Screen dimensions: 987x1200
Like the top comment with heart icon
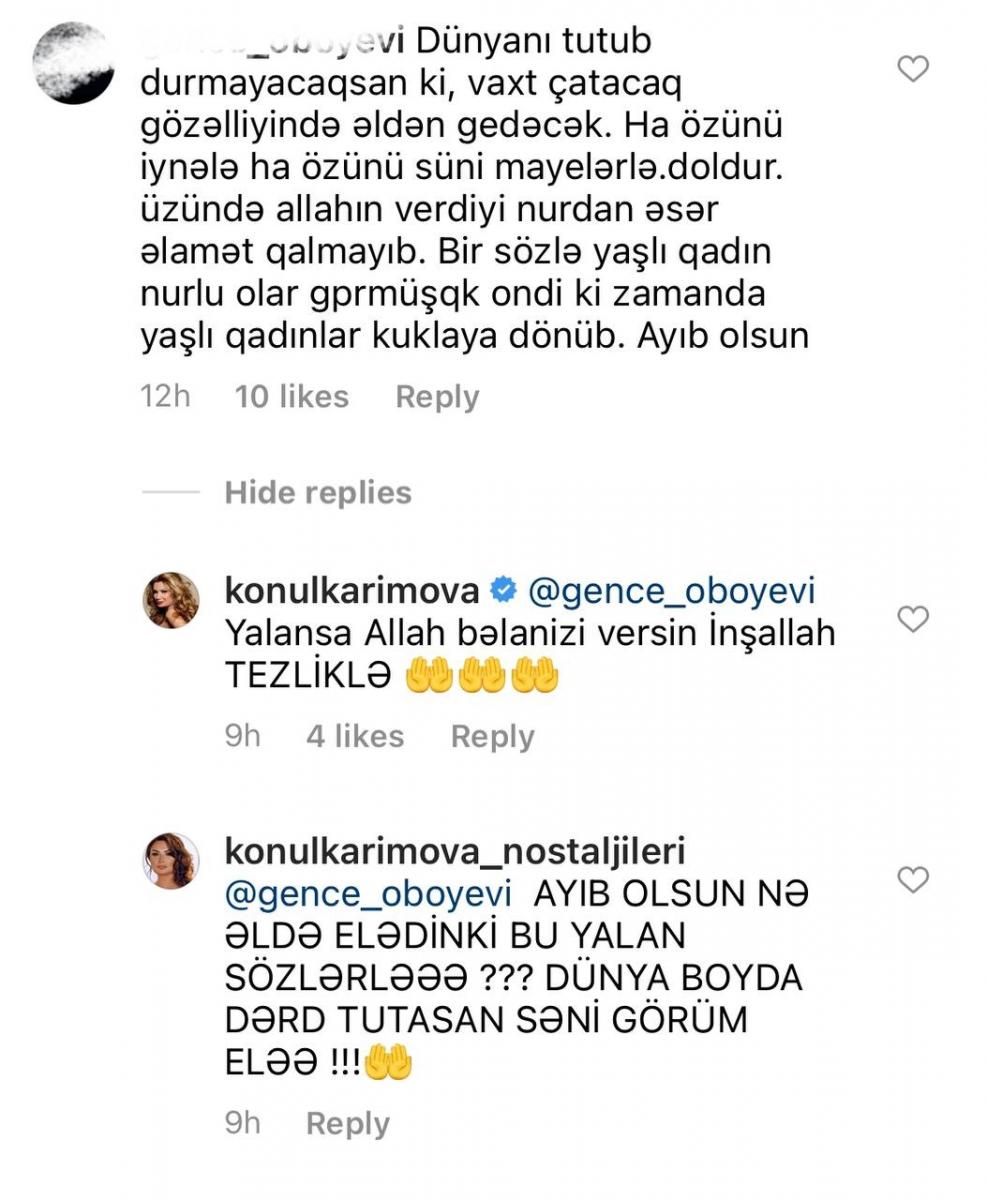[913, 69]
